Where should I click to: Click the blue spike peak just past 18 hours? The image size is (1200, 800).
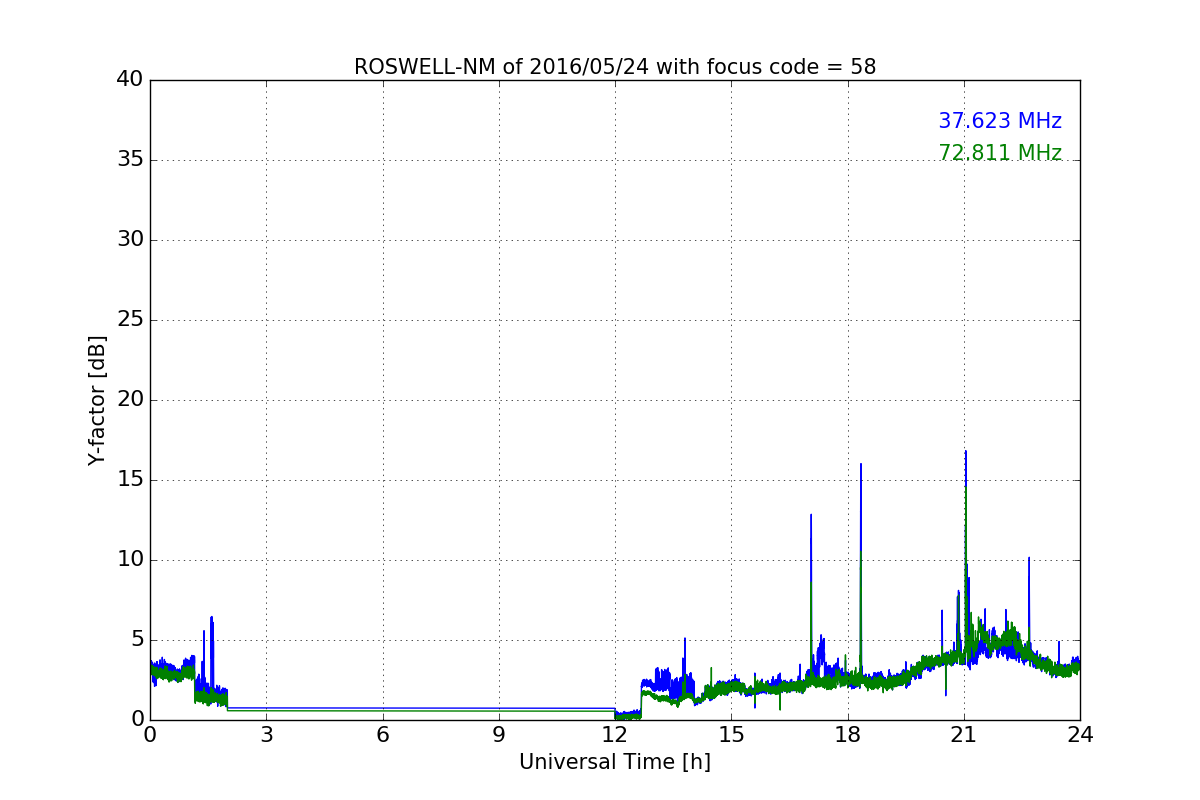pos(861,464)
